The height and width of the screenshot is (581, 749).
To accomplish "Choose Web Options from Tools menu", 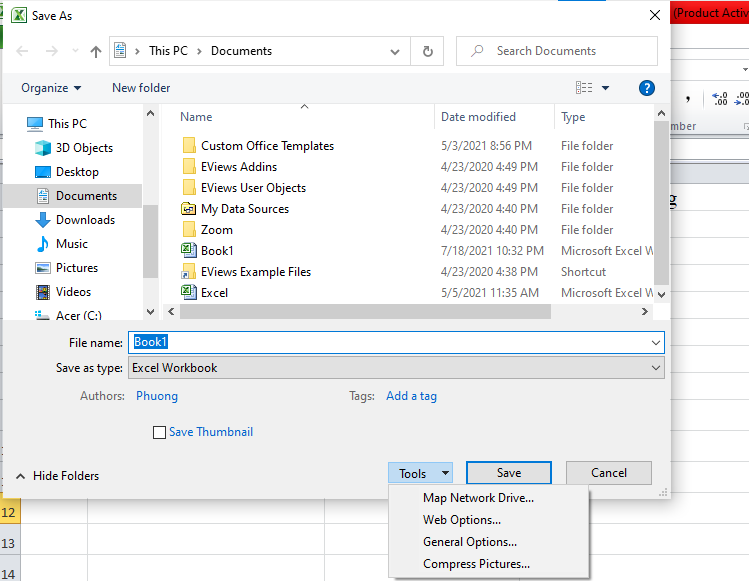I will click(462, 520).
